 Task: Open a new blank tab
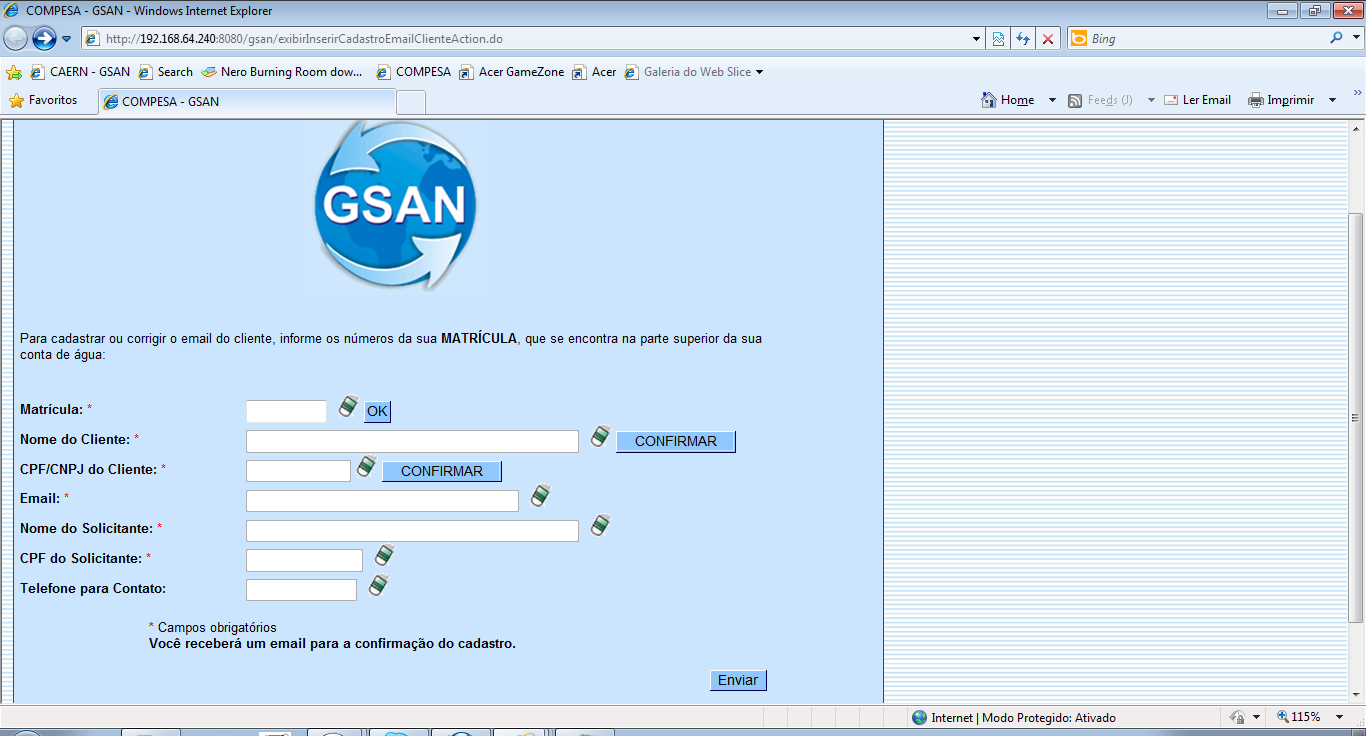pos(411,102)
